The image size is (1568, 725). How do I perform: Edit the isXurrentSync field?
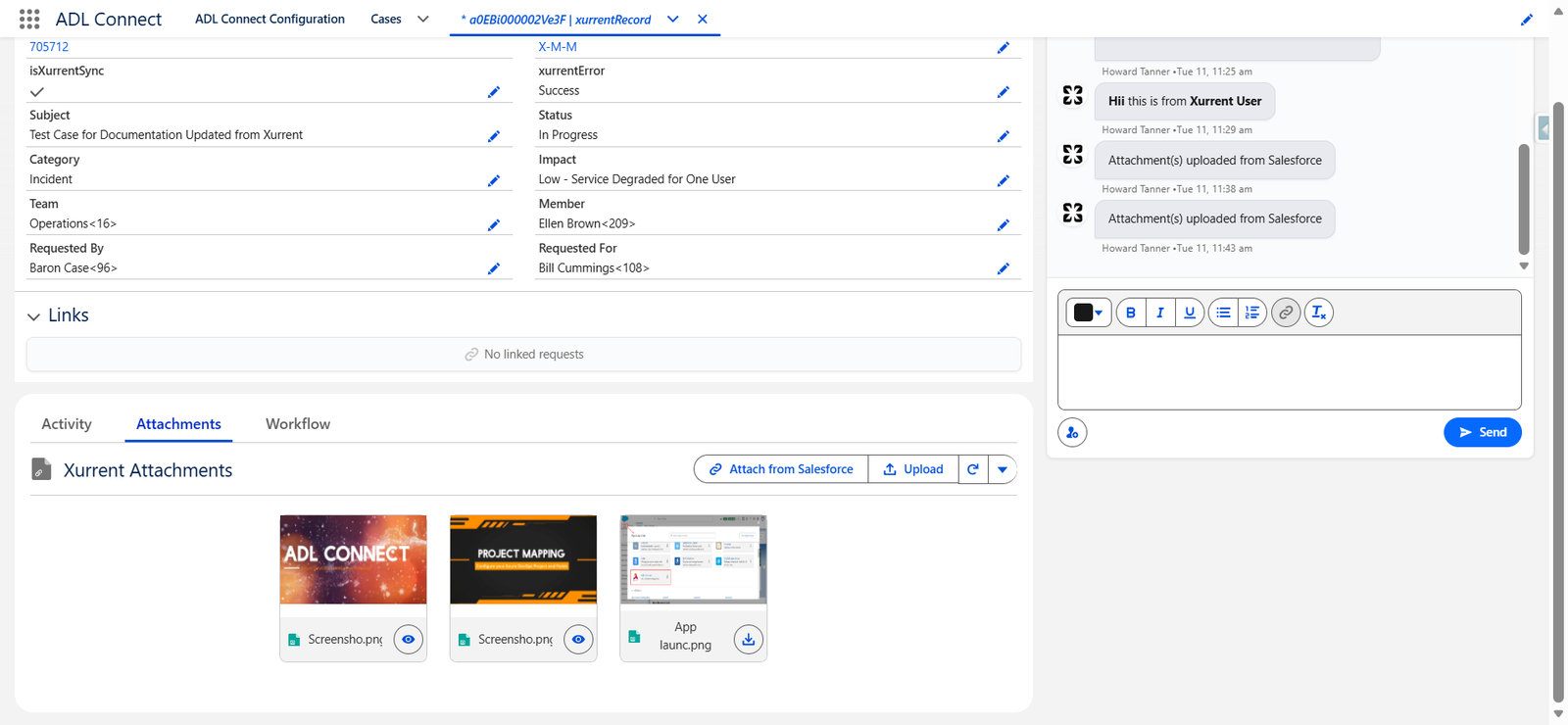pyautogui.click(x=494, y=92)
